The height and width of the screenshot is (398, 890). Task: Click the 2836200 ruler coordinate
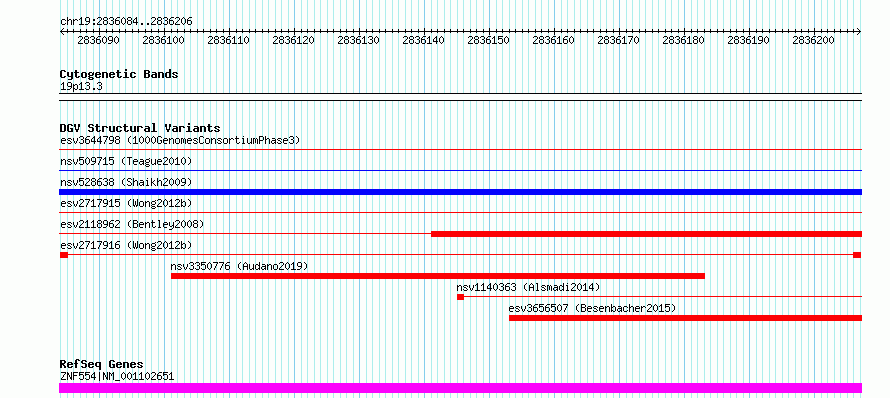(x=813, y=40)
